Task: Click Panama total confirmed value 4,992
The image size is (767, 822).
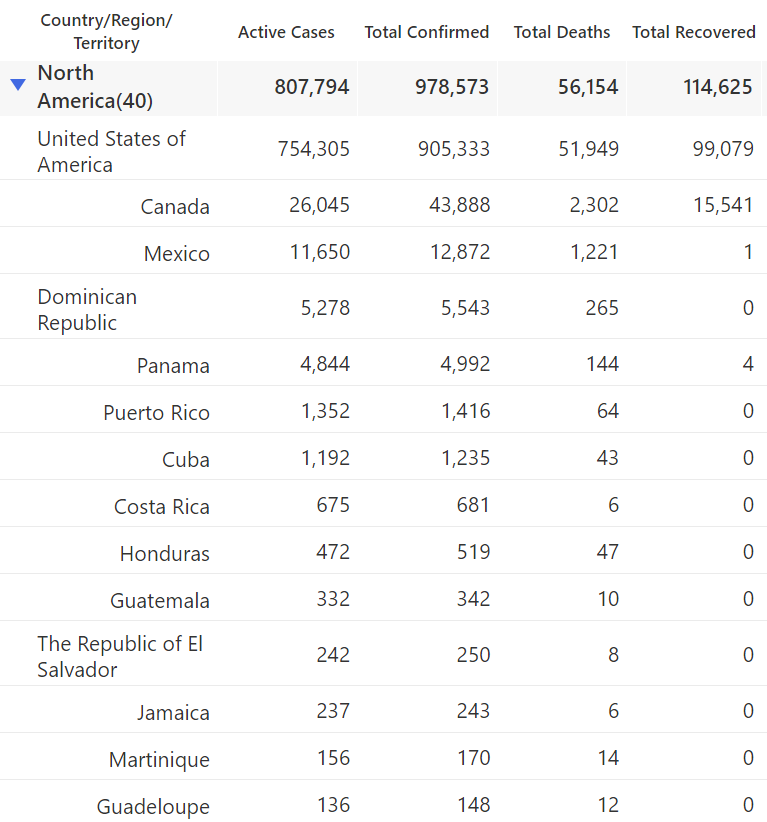Action: click(x=465, y=364)
